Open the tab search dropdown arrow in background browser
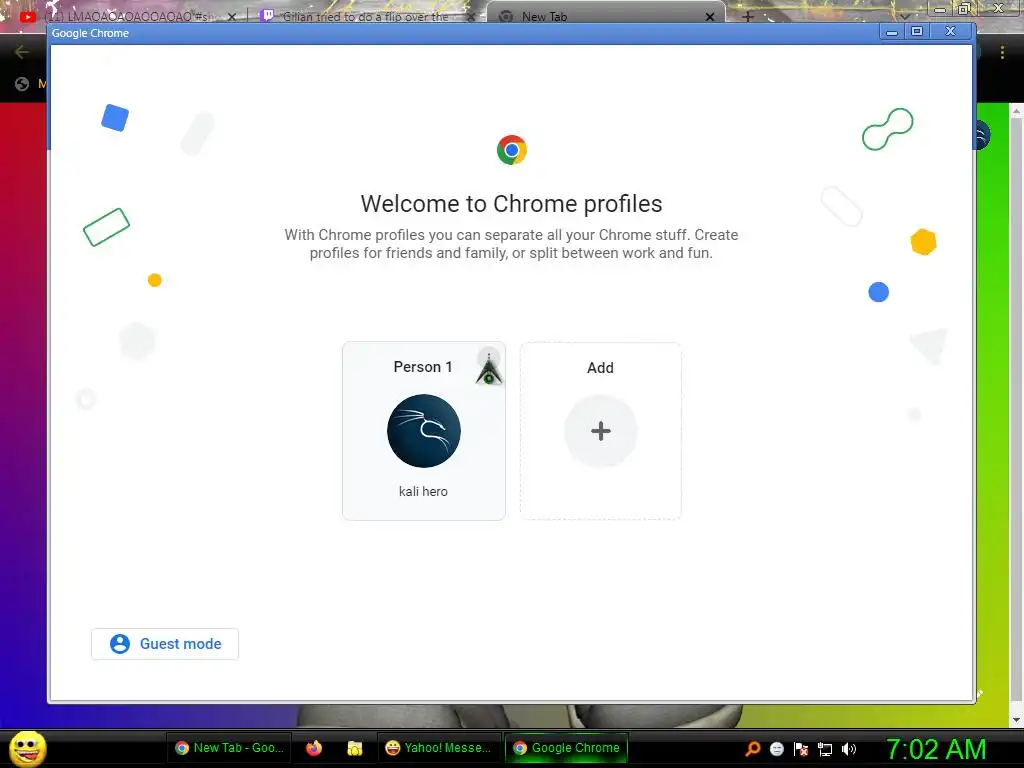The width and height of the screenshot is (1024, 768). point(904,16)
